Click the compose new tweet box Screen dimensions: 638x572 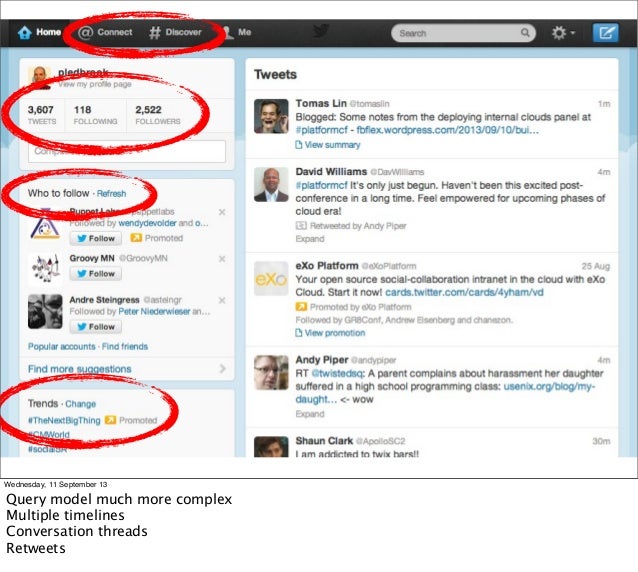[x=127, y=152]
